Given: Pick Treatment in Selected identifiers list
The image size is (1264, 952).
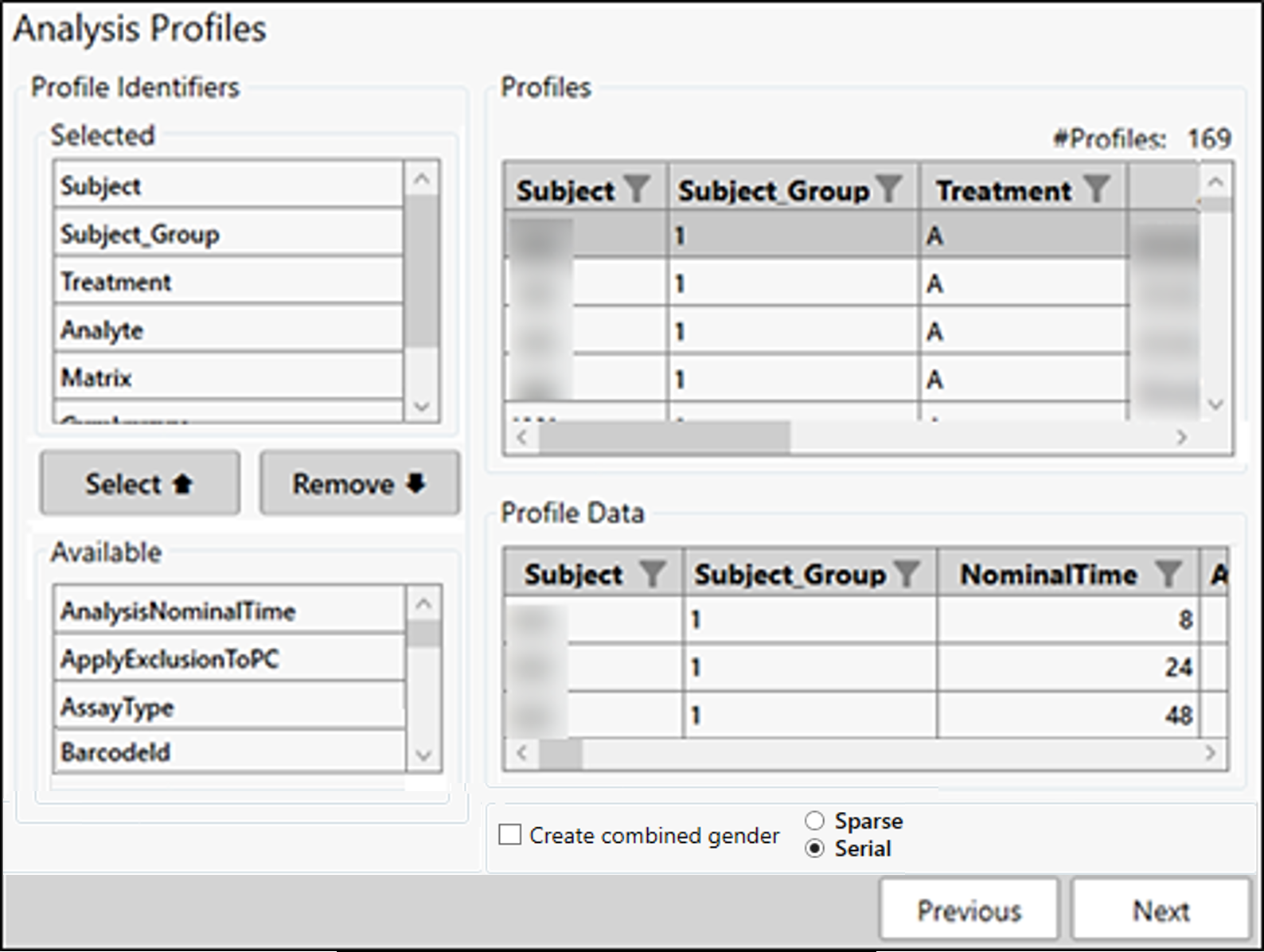Looking at the screenshot, I should coord(228,281).
